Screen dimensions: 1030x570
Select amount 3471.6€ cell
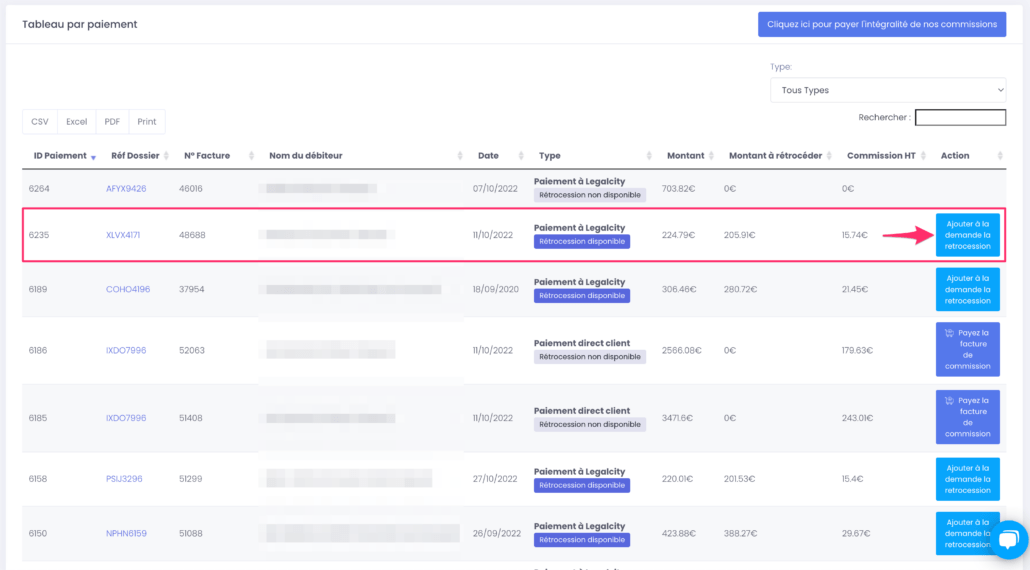click(x=679, y=418)
